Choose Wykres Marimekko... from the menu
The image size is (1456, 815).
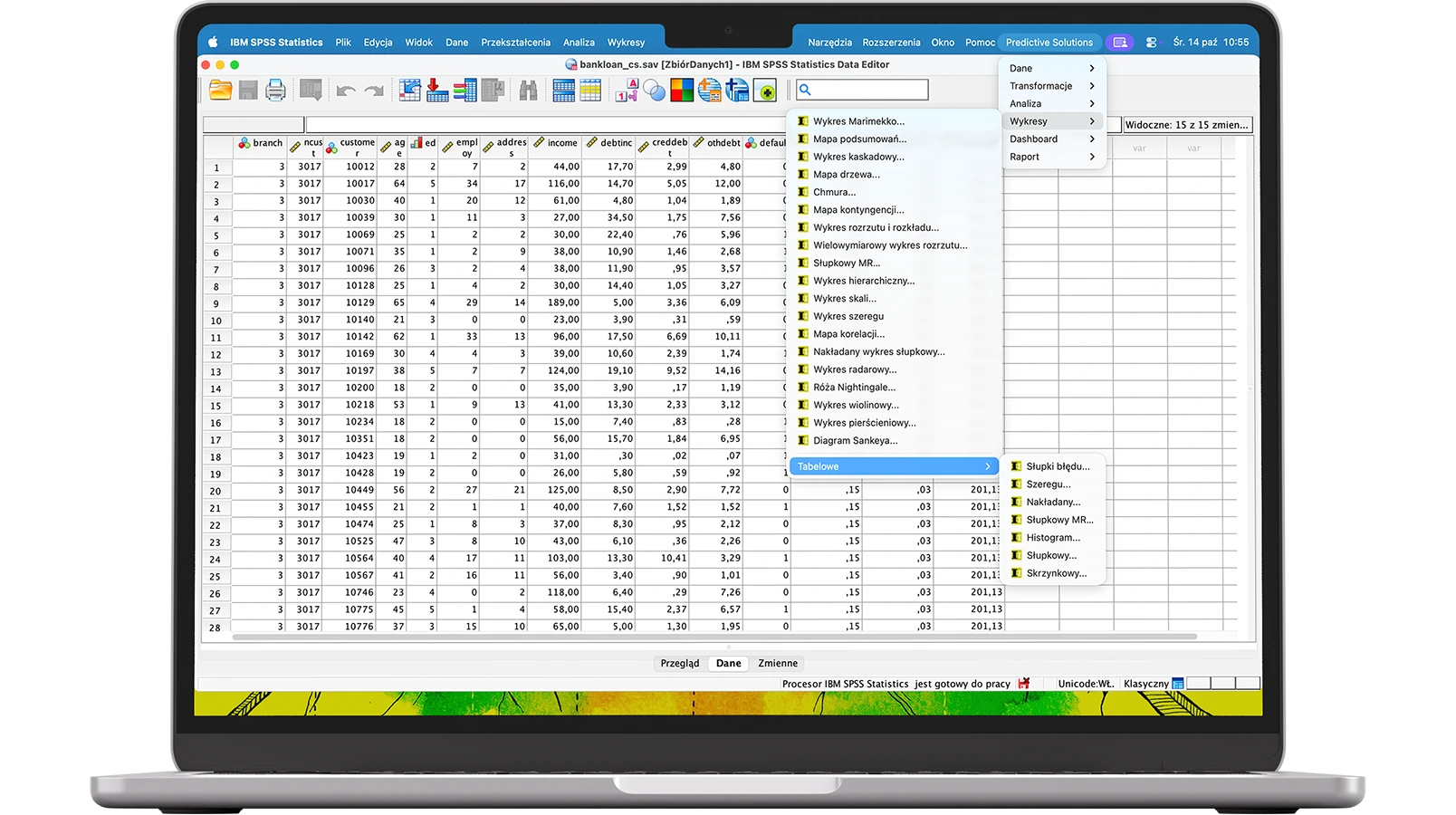click(x=858, y=121)
